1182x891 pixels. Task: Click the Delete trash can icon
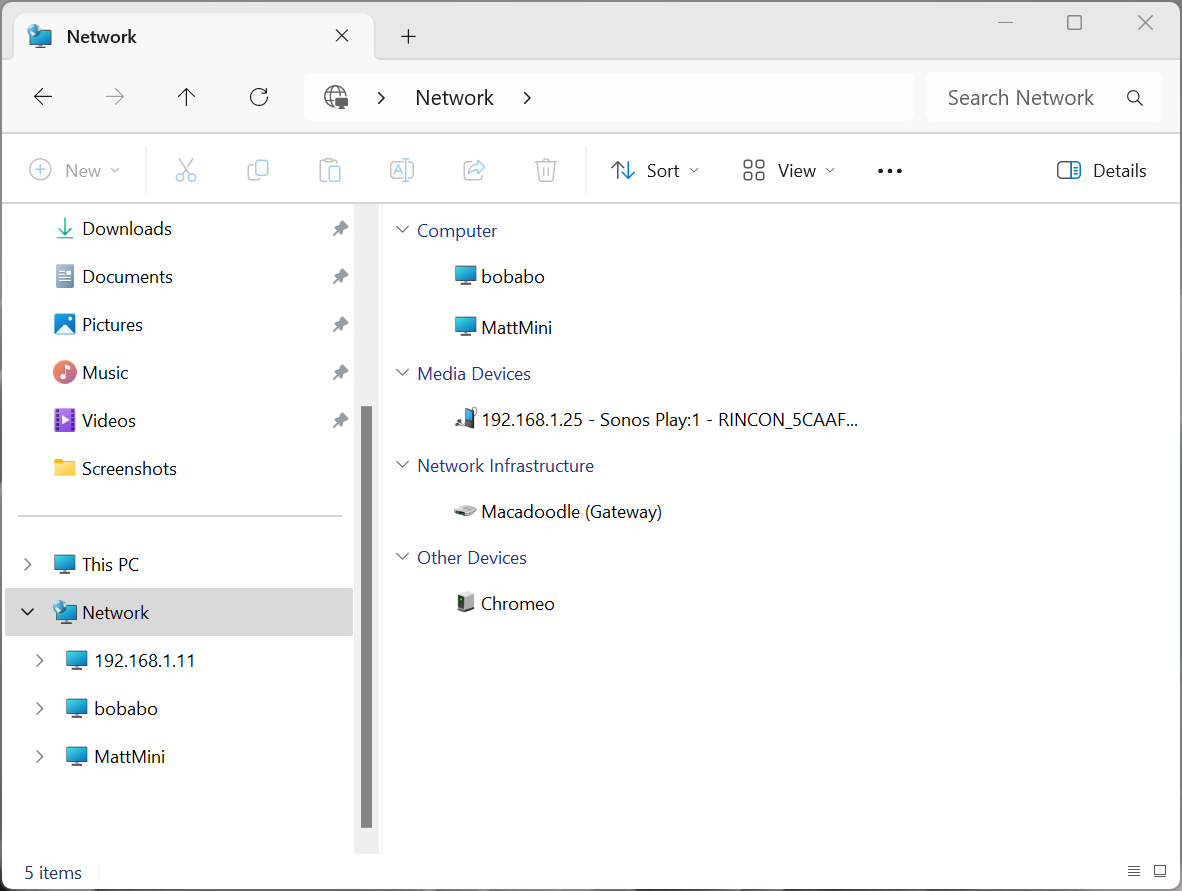coord(545,171)
